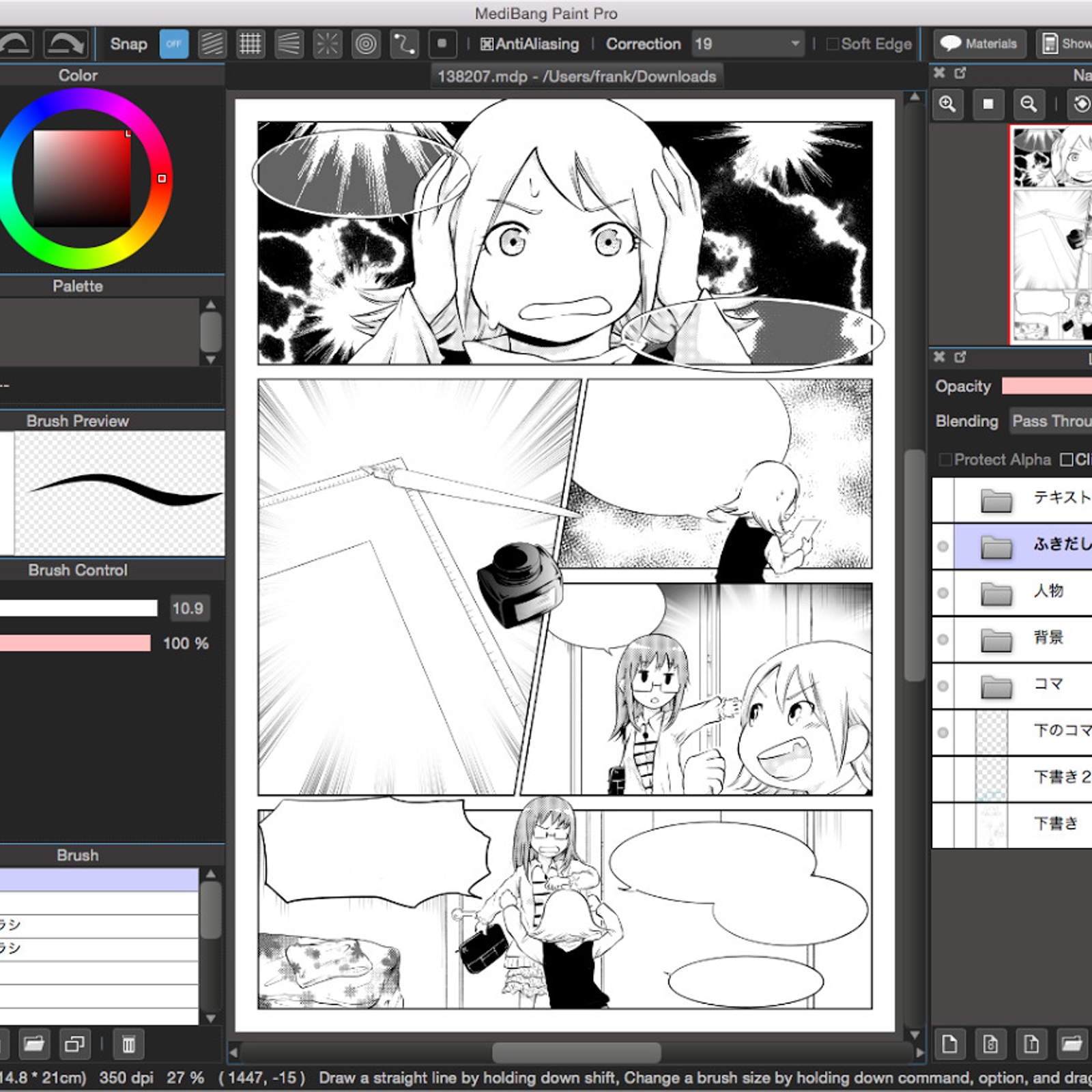Click the new 1-bit layer icon

[1031, 1044]
